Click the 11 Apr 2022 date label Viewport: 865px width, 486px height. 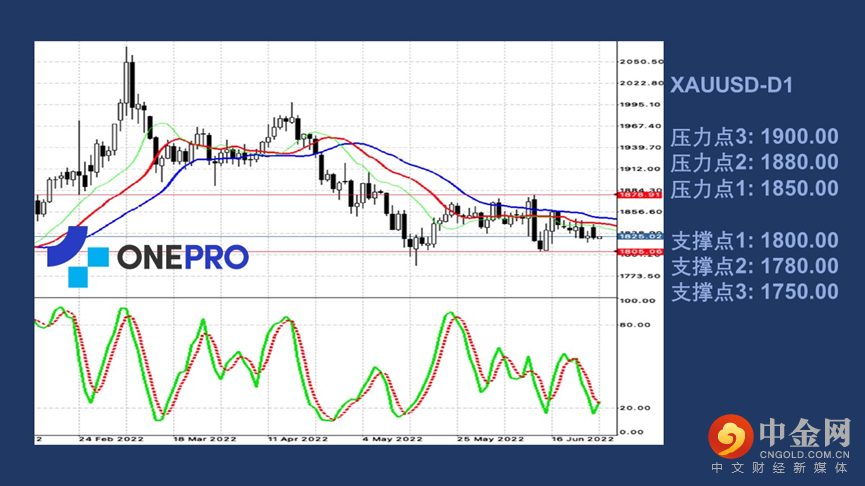coord(298,438)
